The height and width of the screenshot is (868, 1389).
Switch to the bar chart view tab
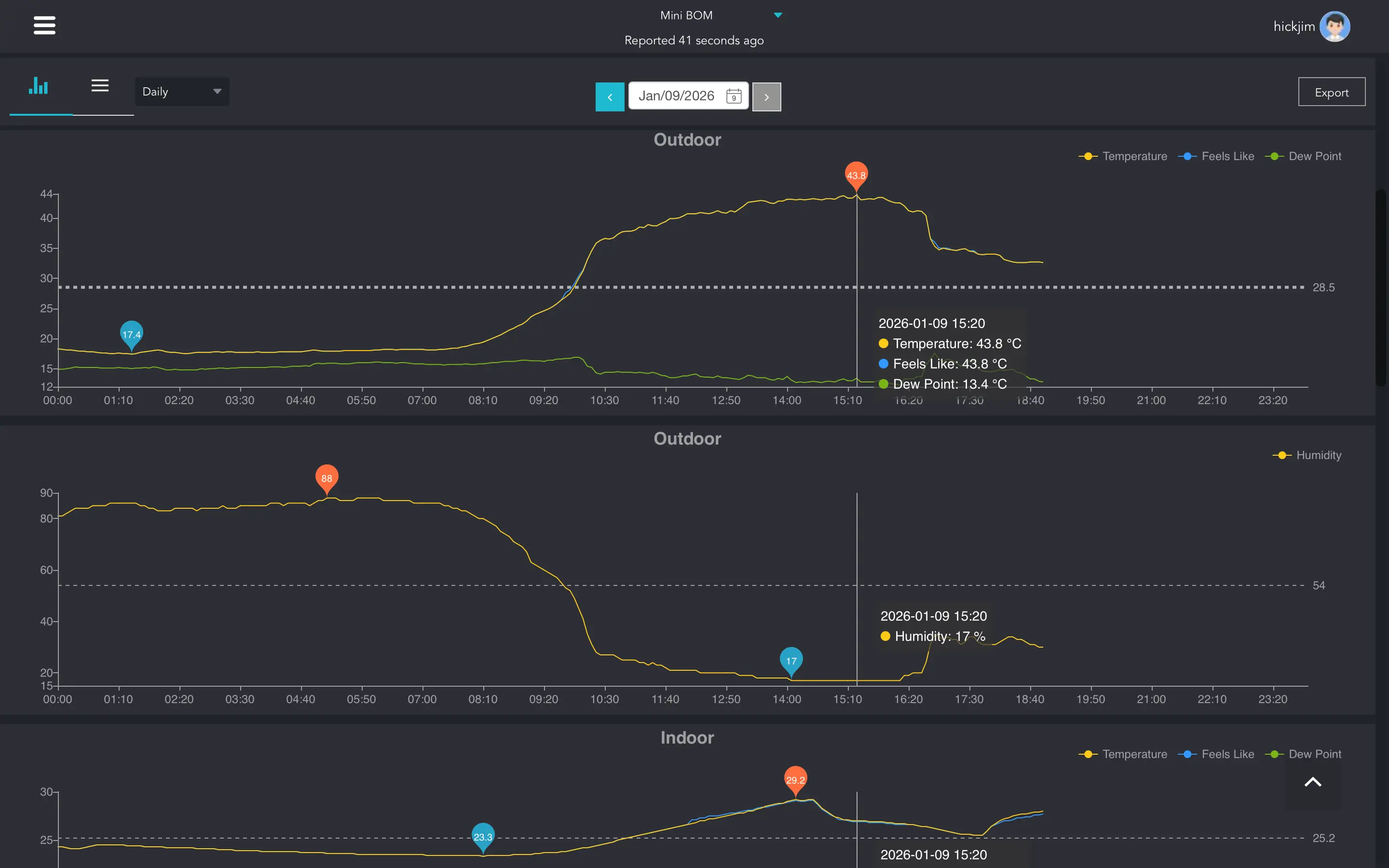coord(39,86)
